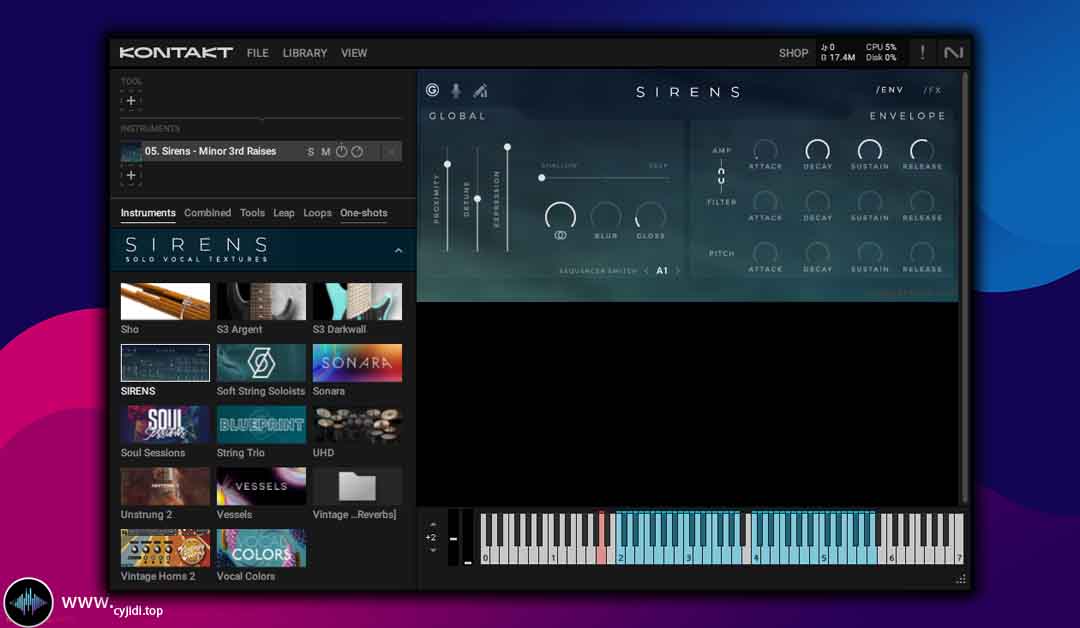Open the /ENV page

[x=889, y=90]
